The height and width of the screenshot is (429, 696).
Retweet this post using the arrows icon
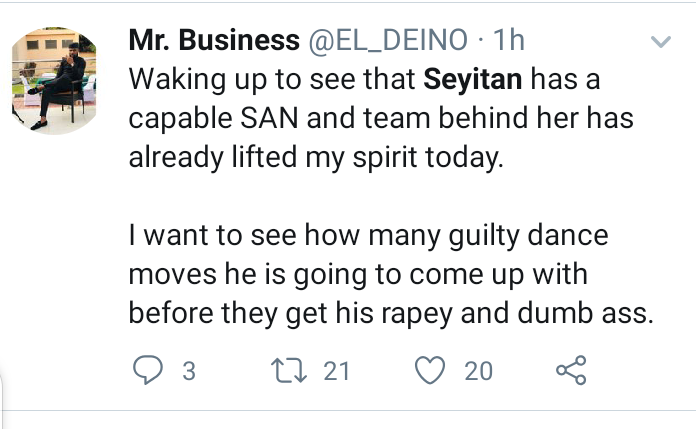(x=287, y=371)
